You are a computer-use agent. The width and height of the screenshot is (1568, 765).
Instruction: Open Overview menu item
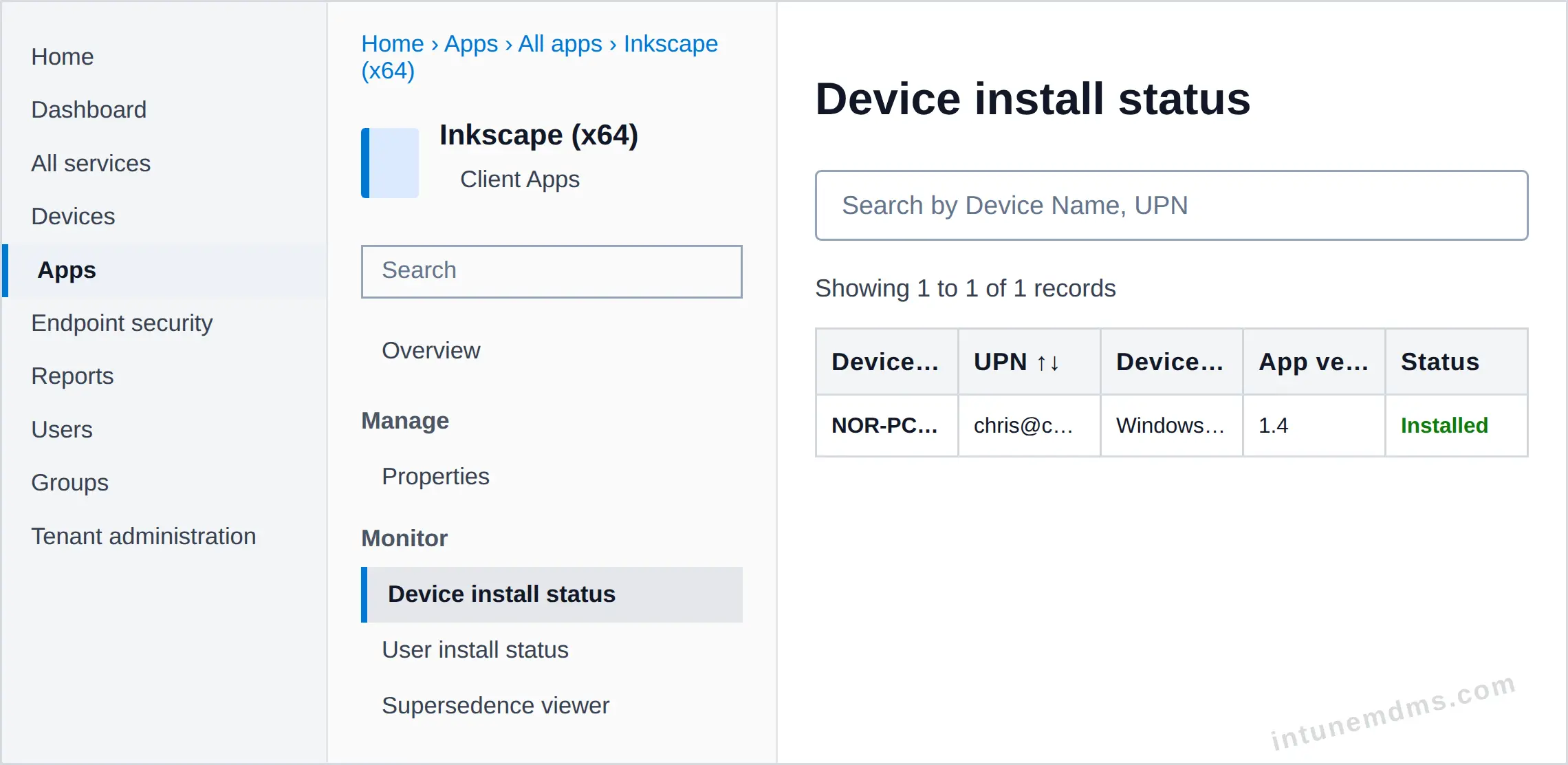431,350
